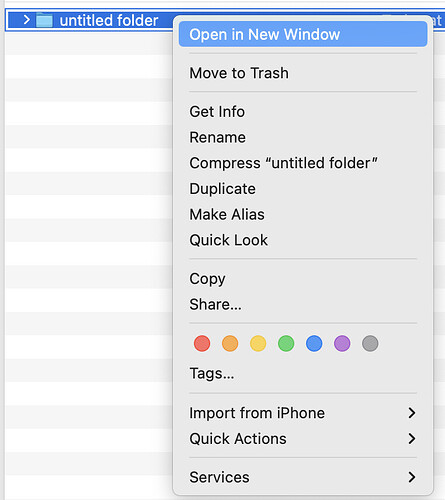
Task: Expand the untitled folder disclosure arrow
Action: click(27, 20)
